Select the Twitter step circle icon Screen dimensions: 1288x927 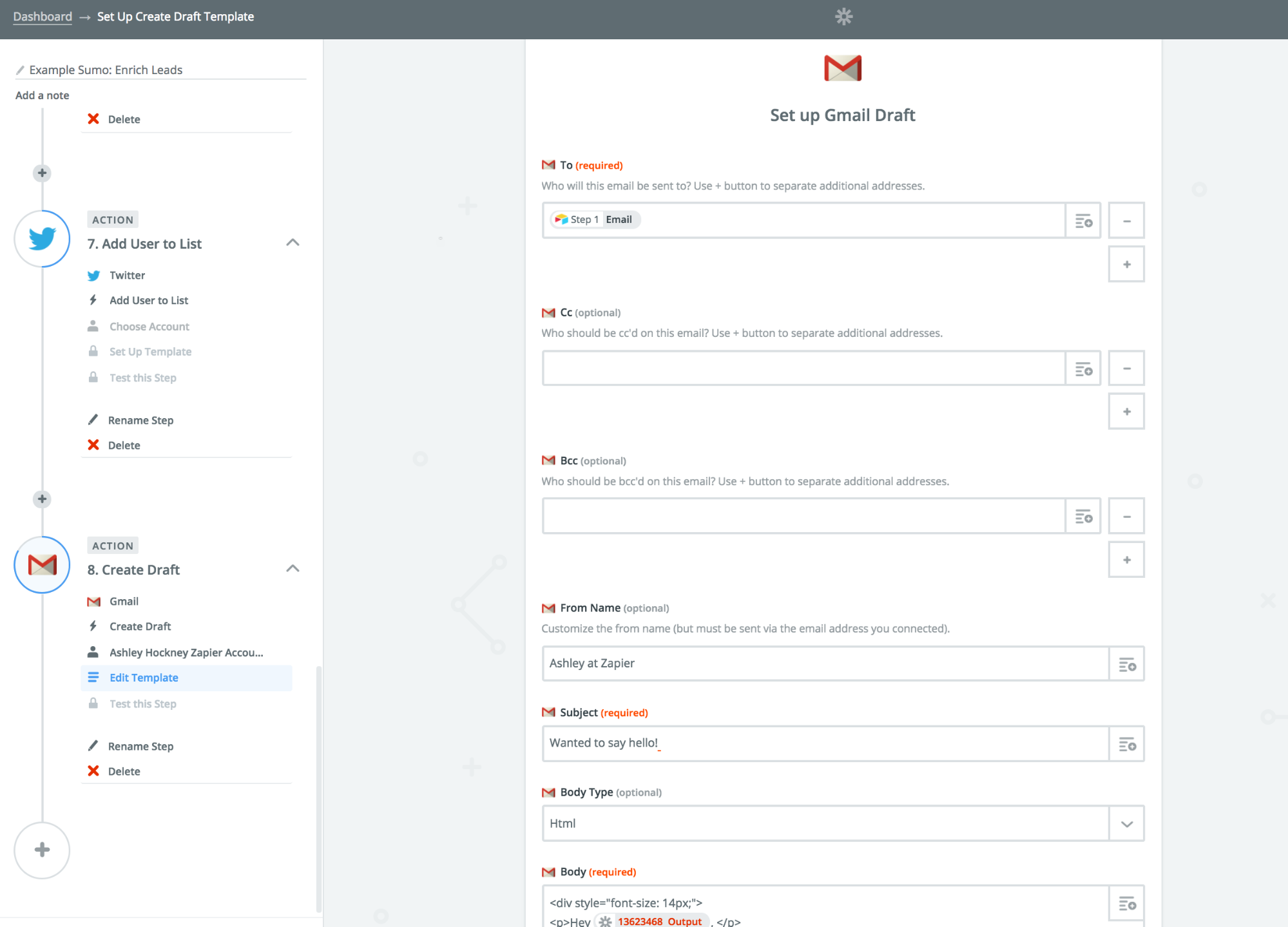point(42,239)
